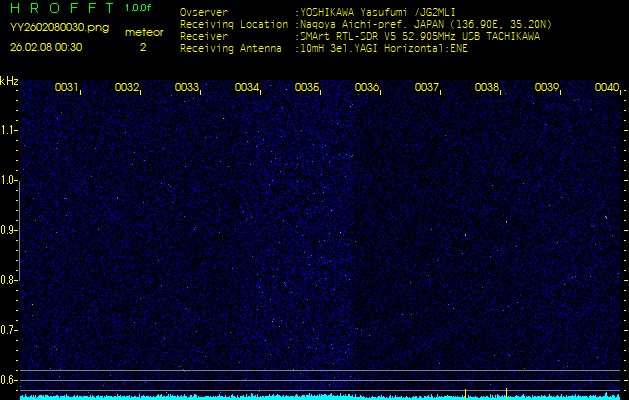Click the 1.0 kHz axis label
The width and height of the screenshot is (629, 400).
point(8,180)
